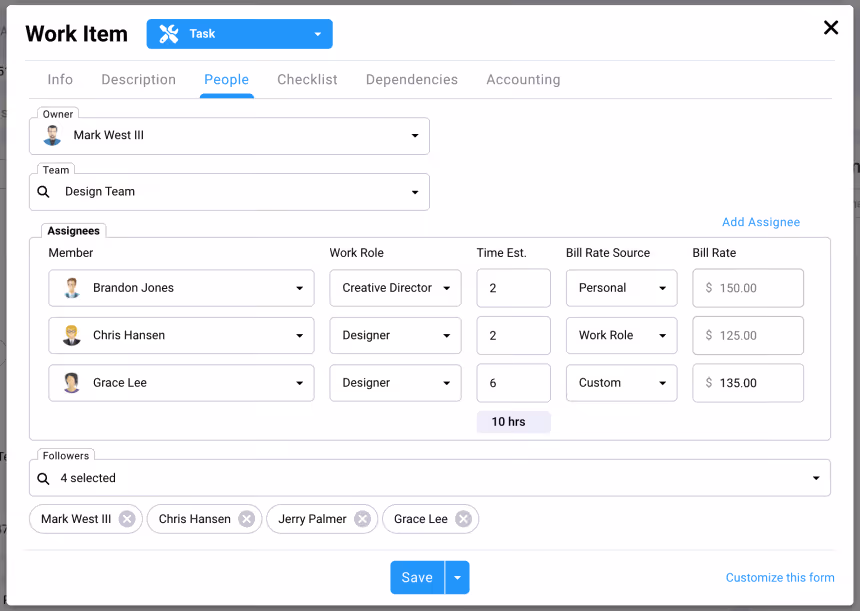Viewport: 860px width, 611px height.
Task: Remove Grace Lee follower chip
Action: coord(463,519)
